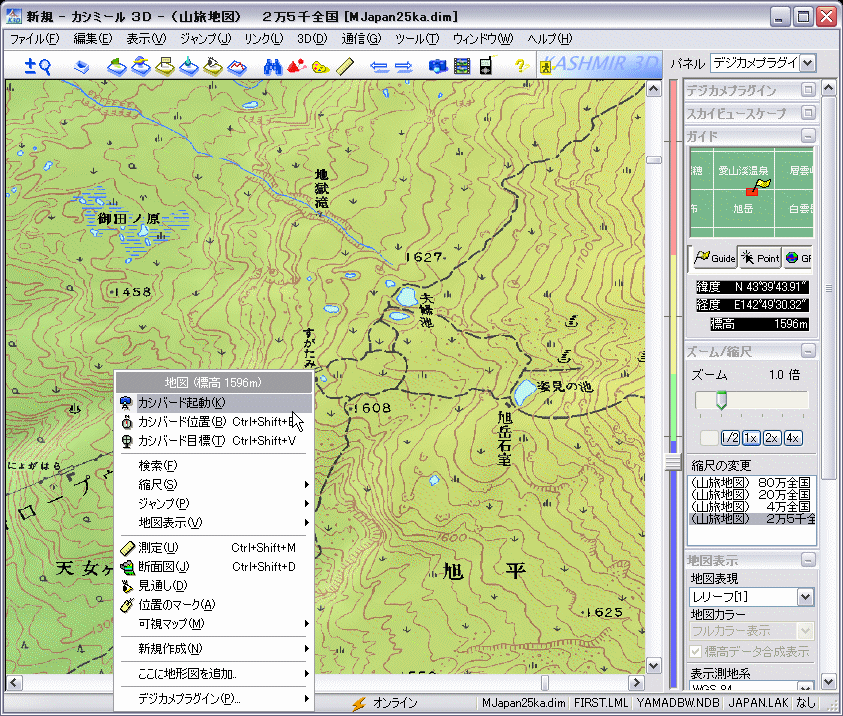843x716 pixels.
Task: Click the map icon with yellow arrow
Action: [x=141, y=66]
